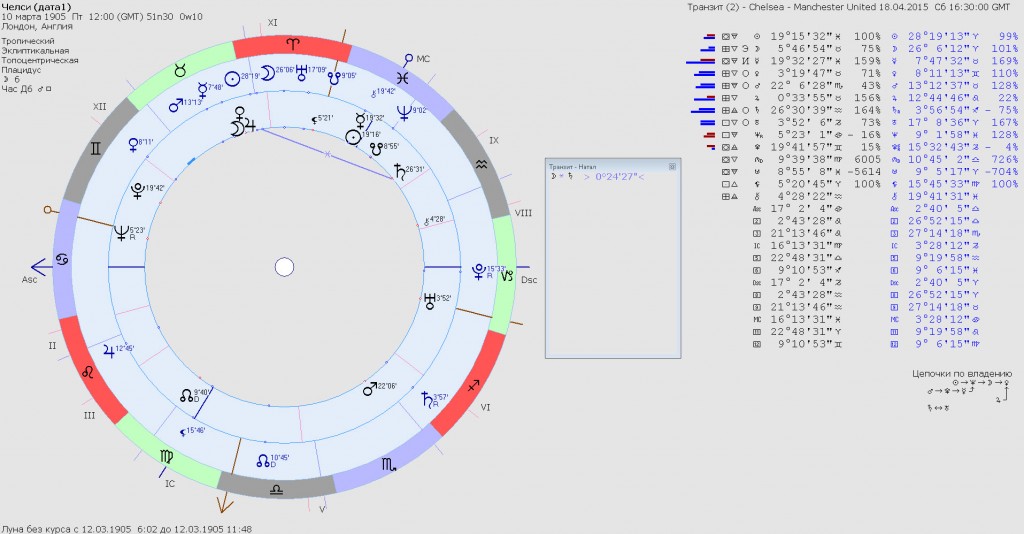Click the Aries sign on the zodiac ring
Screen dimensions: 1024x534
[x=293, y=44]
